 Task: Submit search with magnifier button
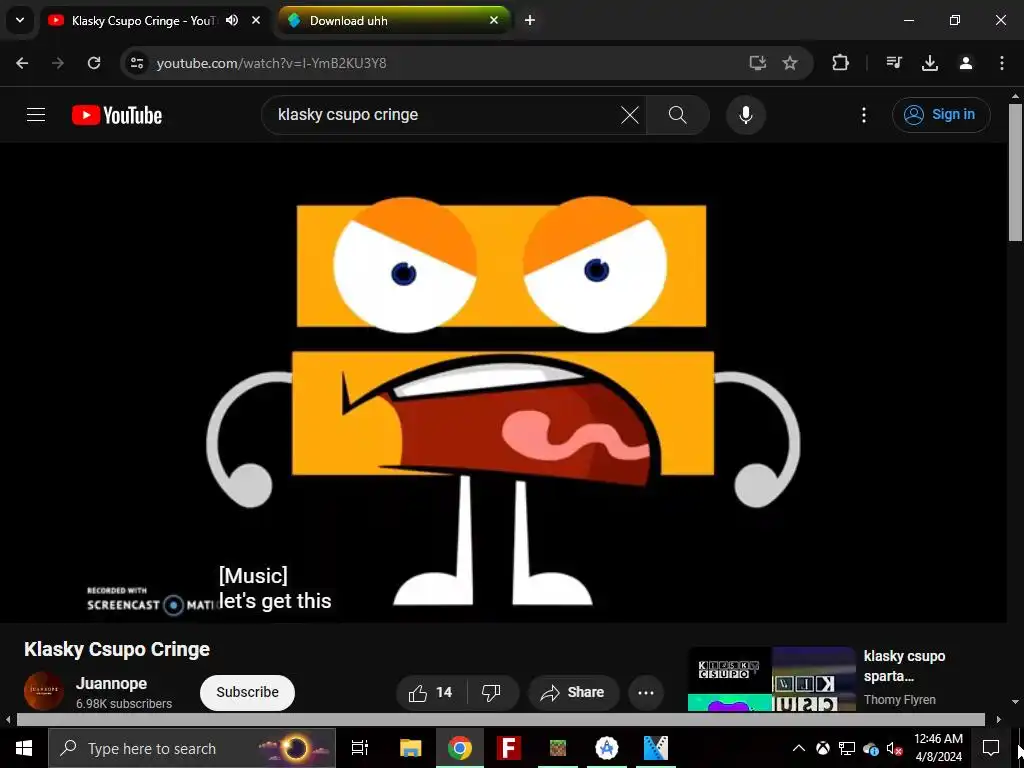click(678, 115)
